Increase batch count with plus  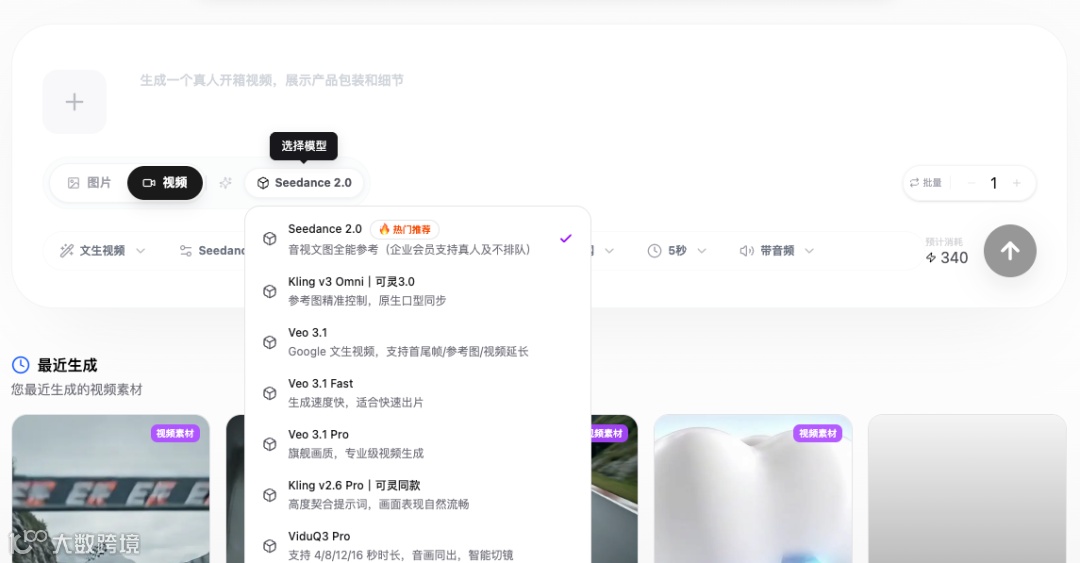point(1017,183)
